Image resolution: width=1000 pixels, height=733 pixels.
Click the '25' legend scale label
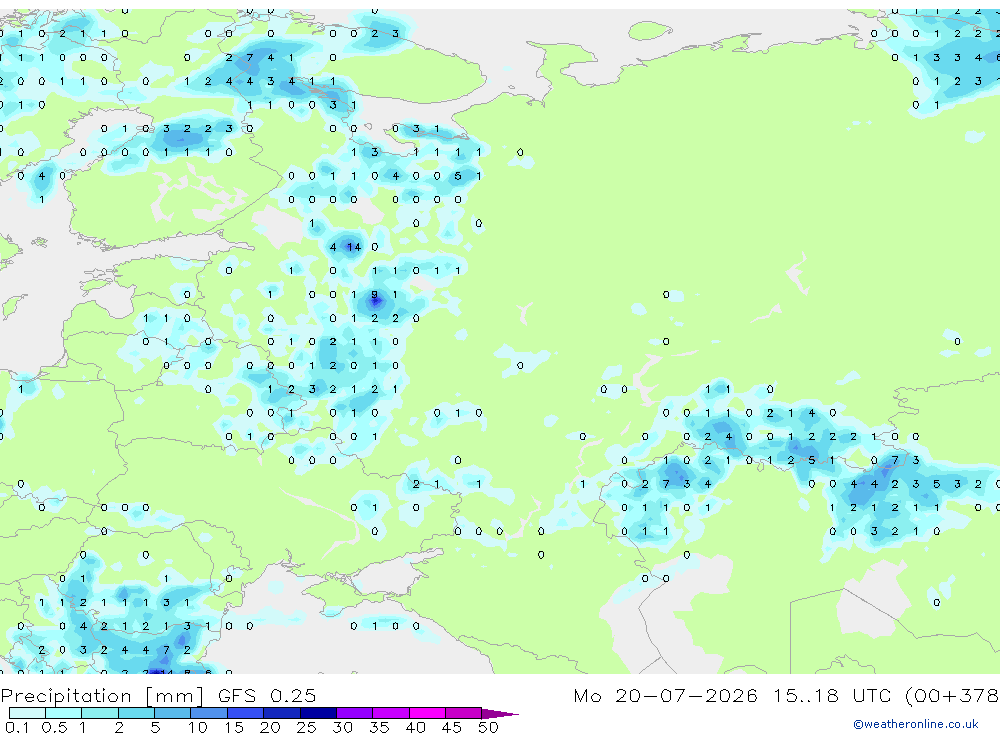pyautogui.click(x=306, y=727)
